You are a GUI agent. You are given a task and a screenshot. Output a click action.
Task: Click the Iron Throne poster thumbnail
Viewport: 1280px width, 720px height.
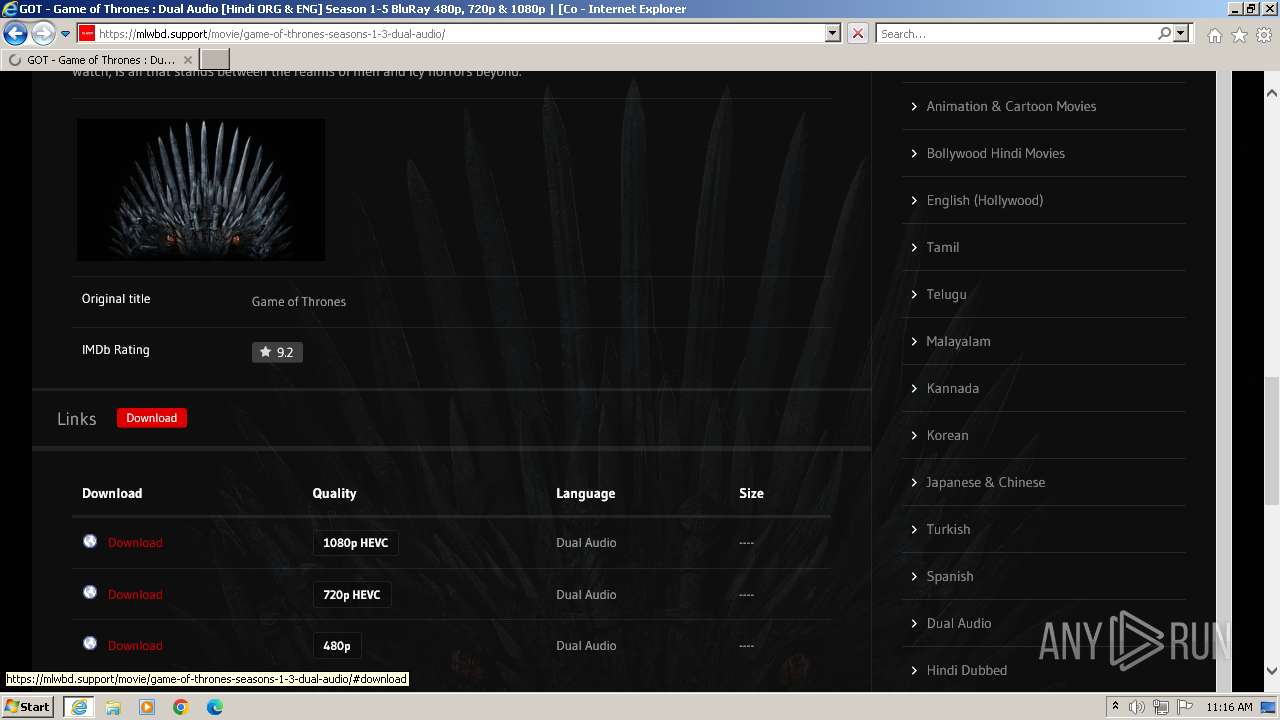[x=201, y=190]
